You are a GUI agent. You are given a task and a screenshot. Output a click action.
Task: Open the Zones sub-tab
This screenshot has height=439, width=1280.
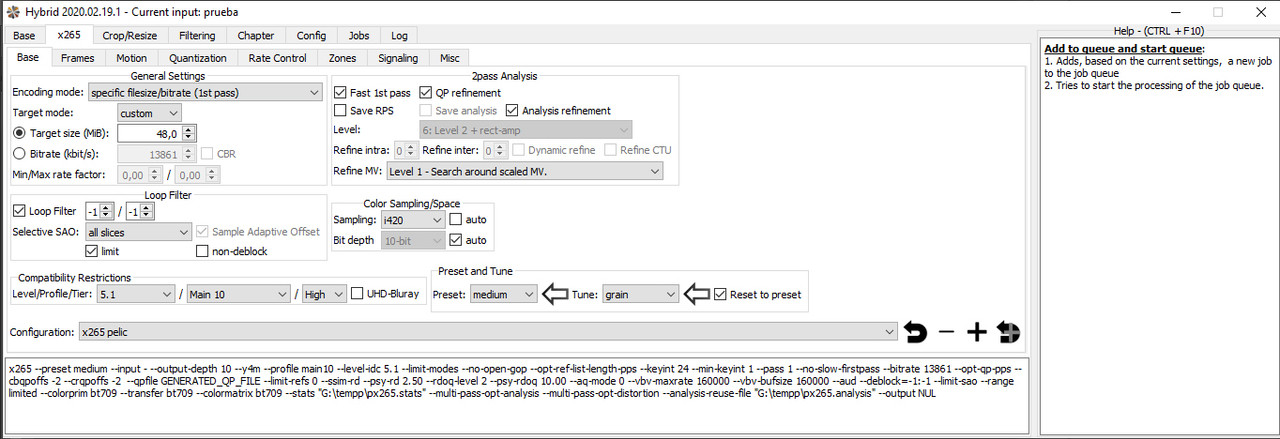[x=342, y=58]
